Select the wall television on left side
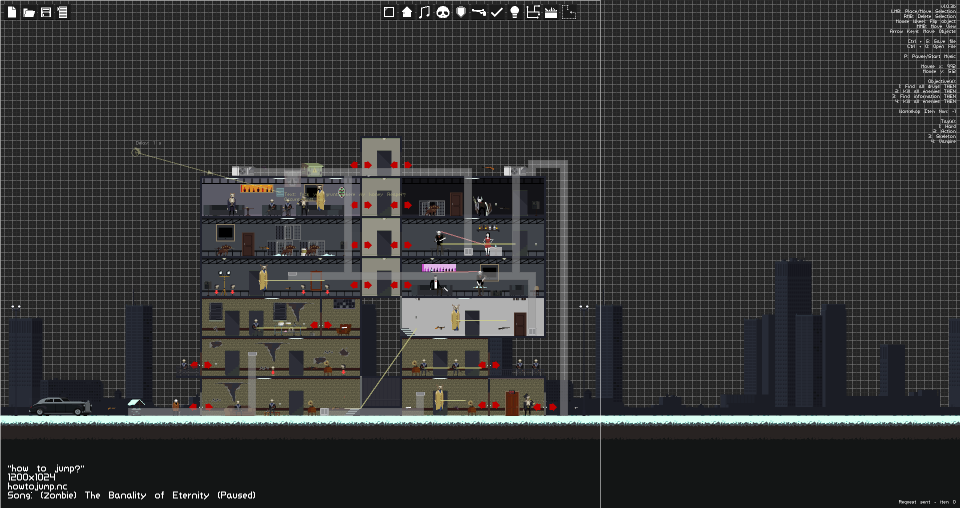The width and height of the screenshot is (960, 508). (x=225, y=232)
